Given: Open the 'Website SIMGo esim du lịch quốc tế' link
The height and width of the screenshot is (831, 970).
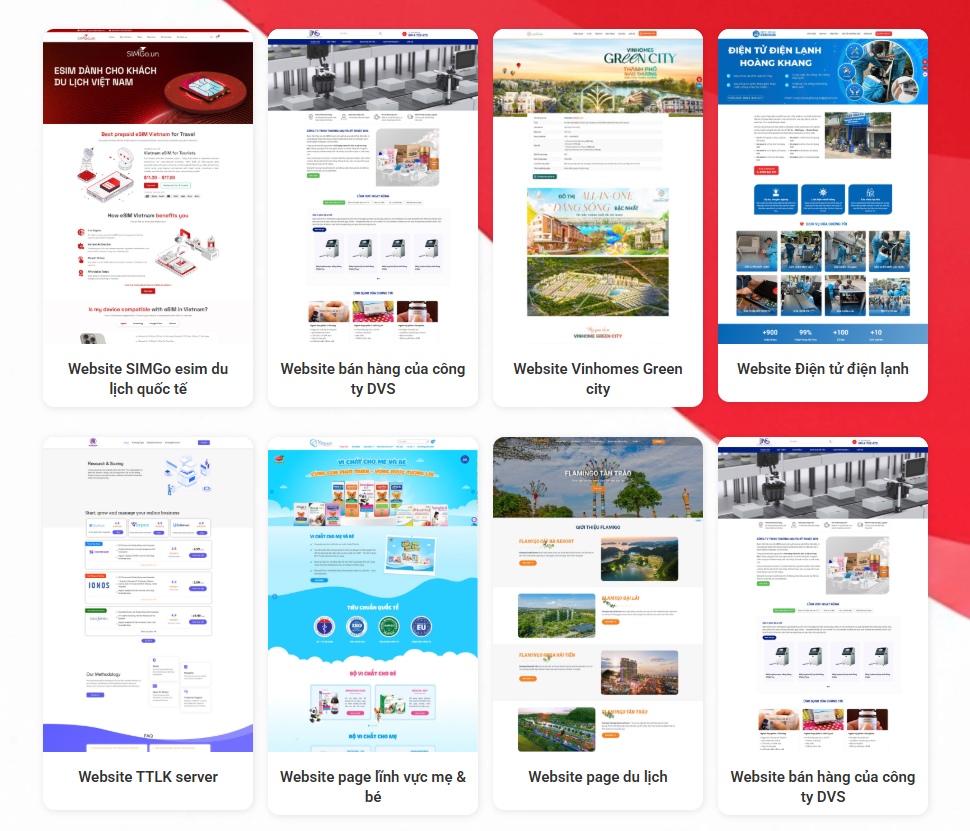Looking at the screenshot, I should click(148, 378).
